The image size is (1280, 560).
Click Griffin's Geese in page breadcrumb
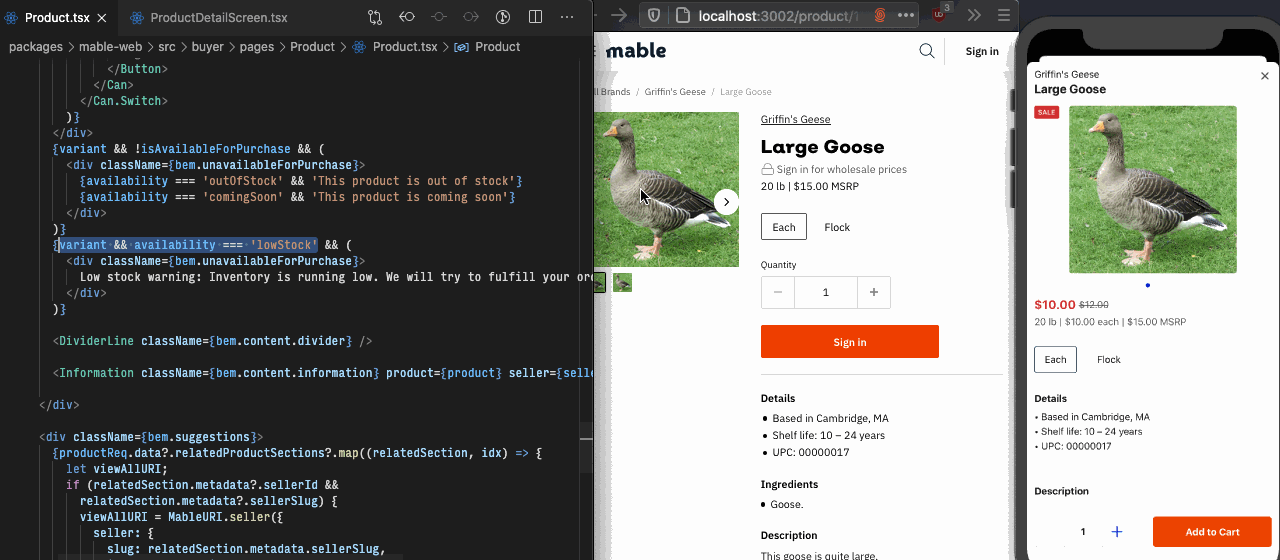click(675, 91)
